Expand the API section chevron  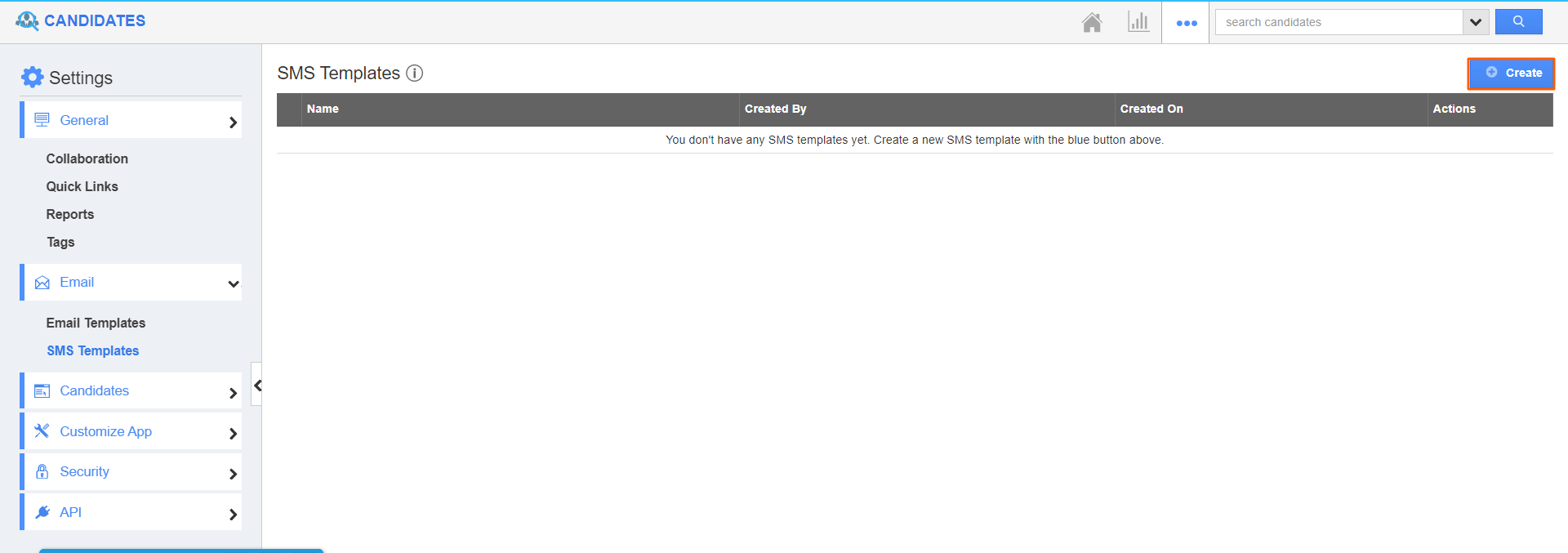(233, 515)
